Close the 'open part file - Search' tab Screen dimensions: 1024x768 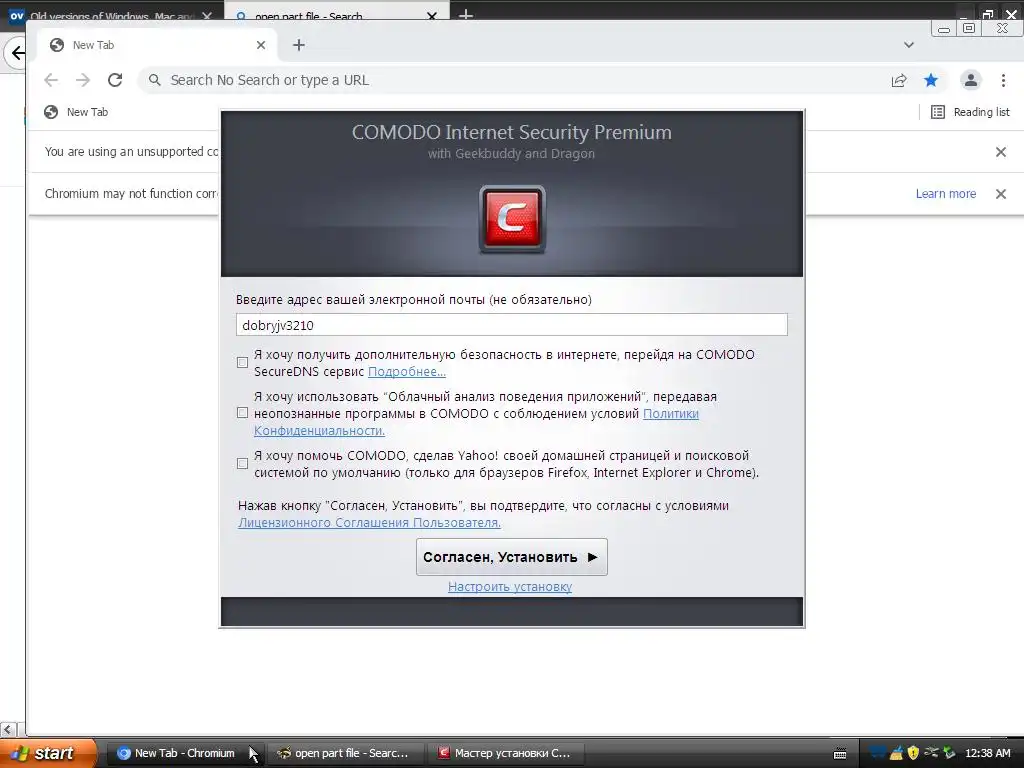[432, 16]
